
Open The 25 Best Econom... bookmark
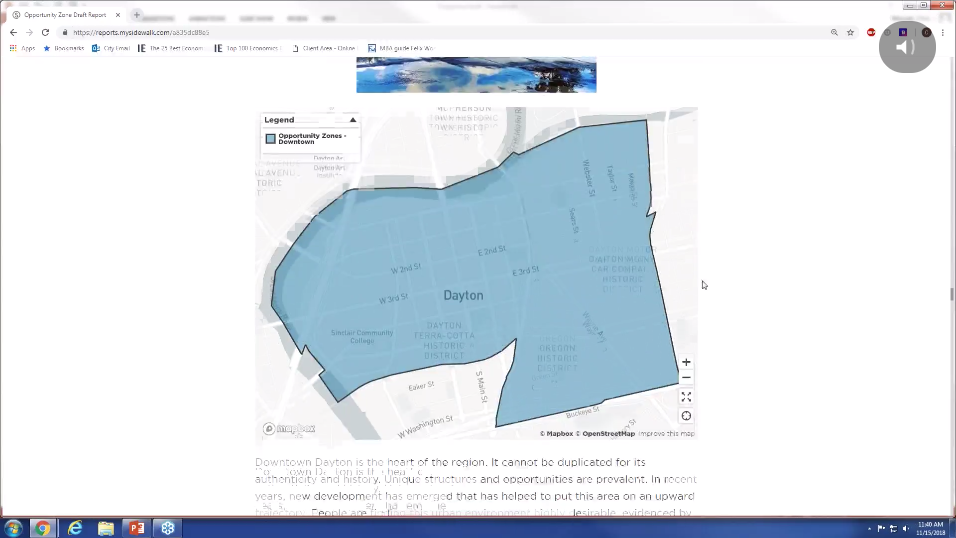click(171, 48)
